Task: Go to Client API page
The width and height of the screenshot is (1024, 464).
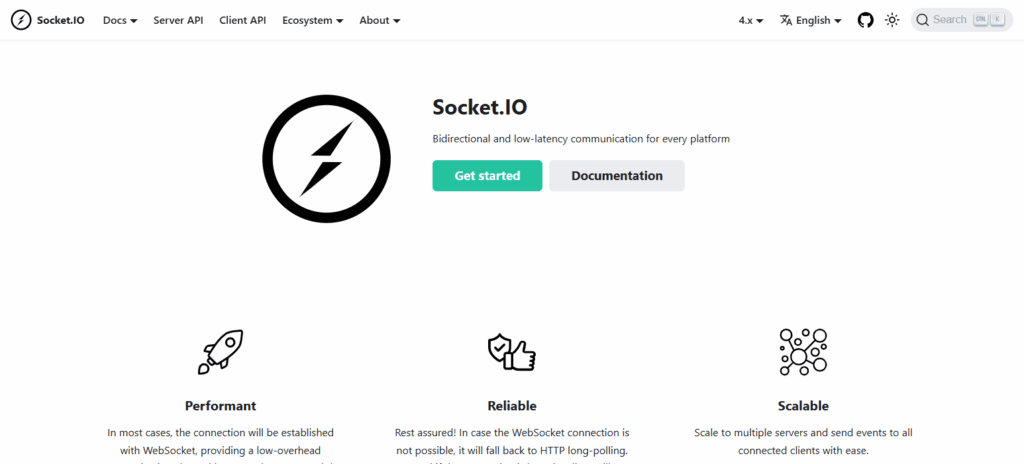Action: (x=242, y=20)
